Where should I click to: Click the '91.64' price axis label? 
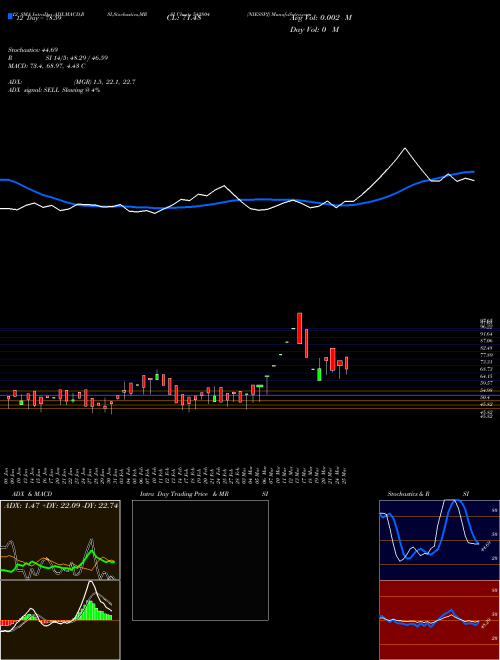(x=486, y=334)
